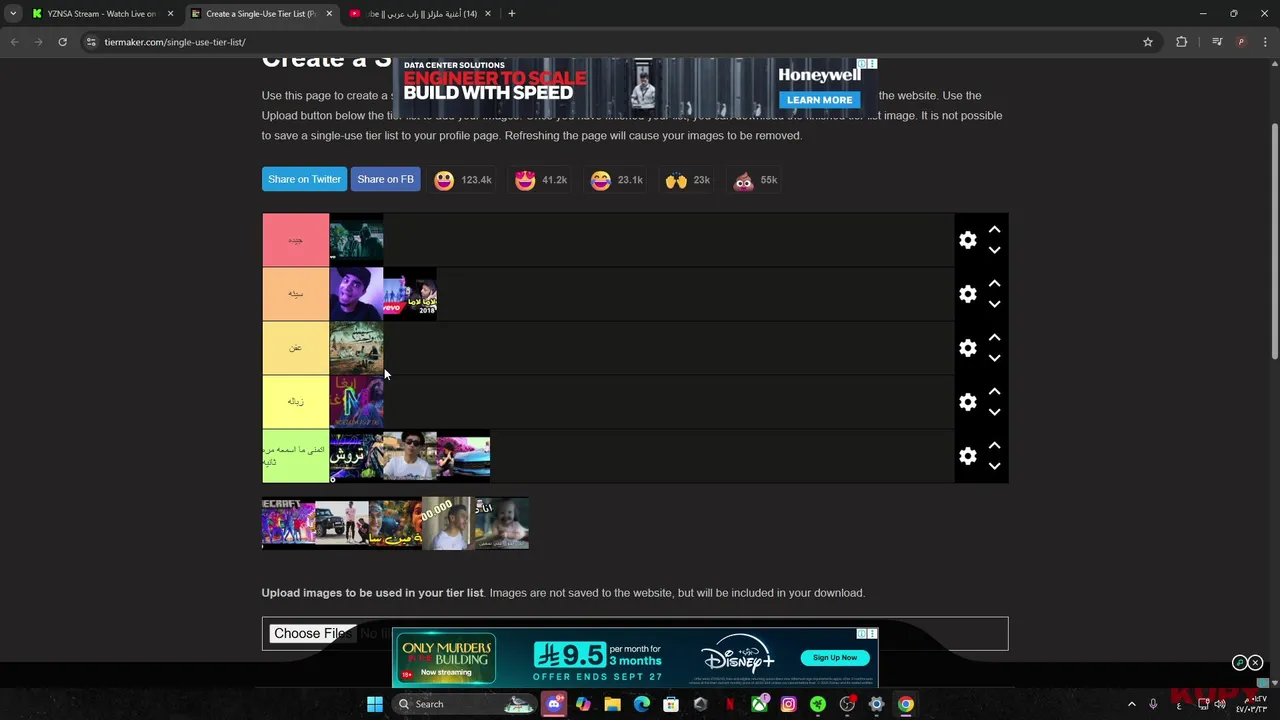Select the Create a Single-Use Tier List tab
This screenshot has height=720, width=1280.
coord(260,14)
